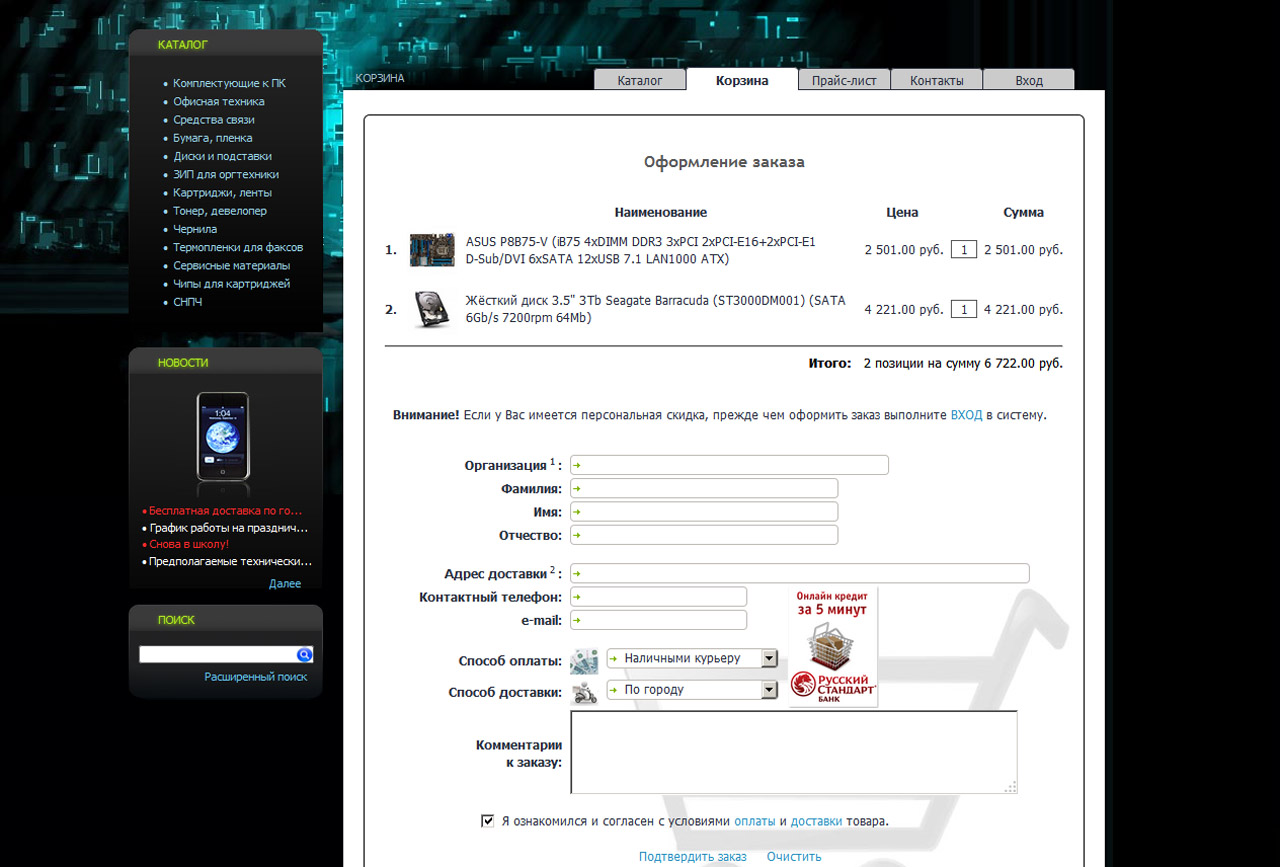Click the search magnifier icon
The width and height of the screenshot is (1280, 867).
305,655
